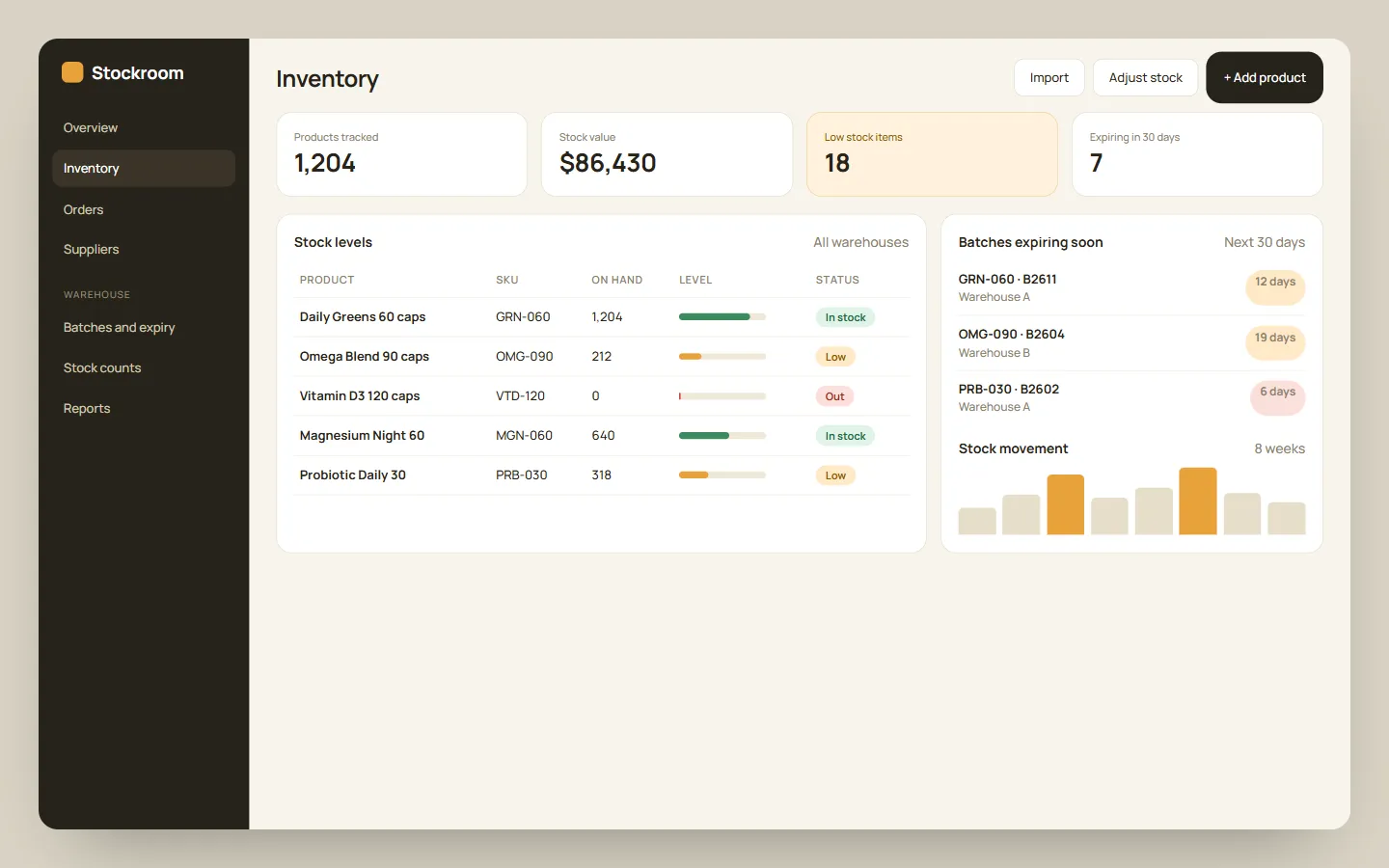Open the Overview page in sidebar
Screen dimensions: 1389x868
144,127
